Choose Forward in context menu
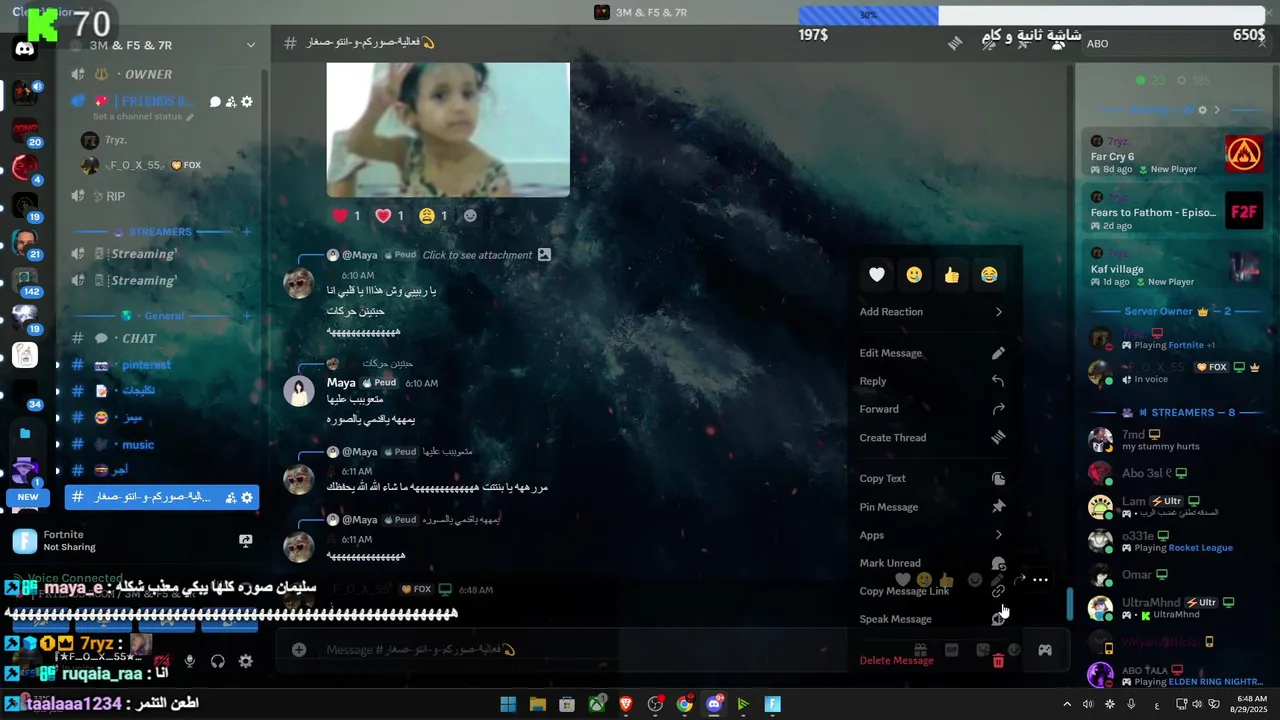 coord(932,409)
